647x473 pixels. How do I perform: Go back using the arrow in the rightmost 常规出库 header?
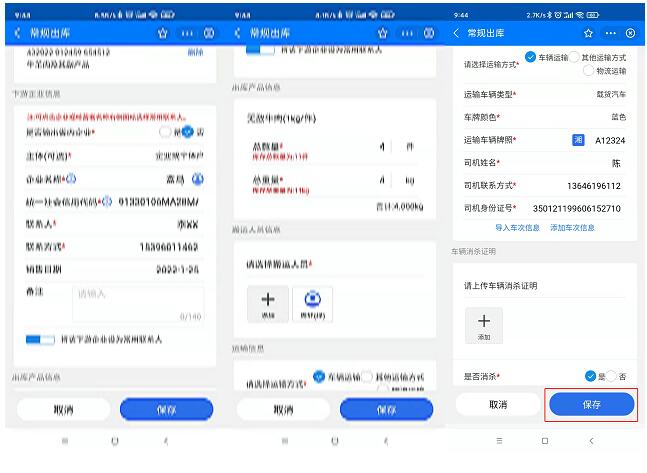[458, 33]
